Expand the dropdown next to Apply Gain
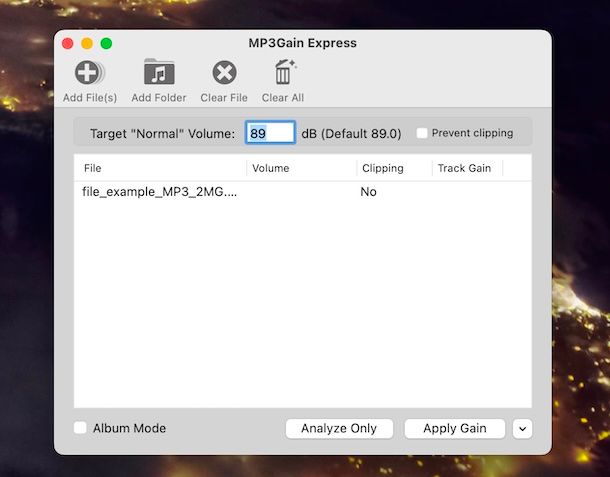The height and width of the screenshot is (477, 610). tap(522, 429)
